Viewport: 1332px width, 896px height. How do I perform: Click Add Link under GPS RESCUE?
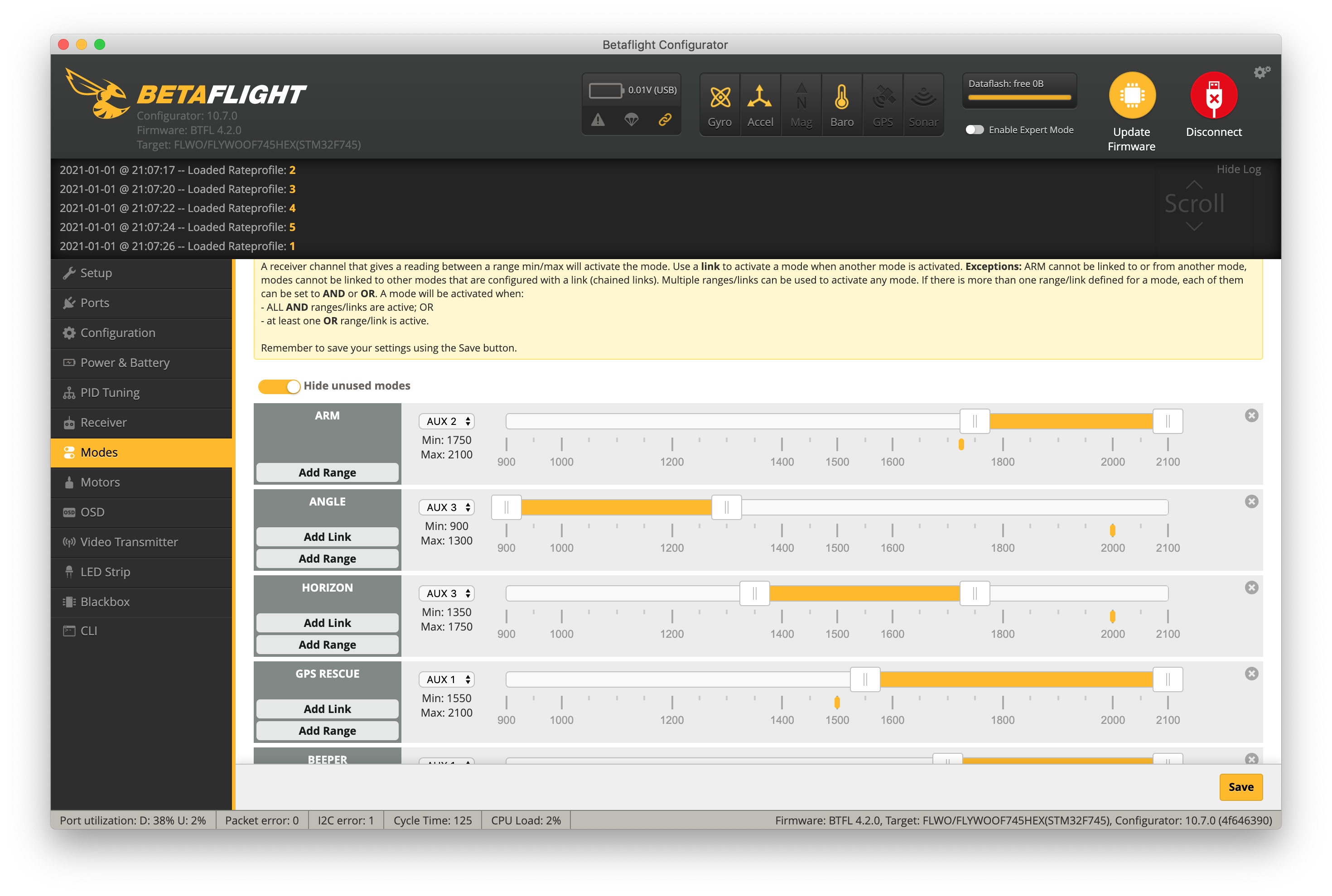[328, 709]
